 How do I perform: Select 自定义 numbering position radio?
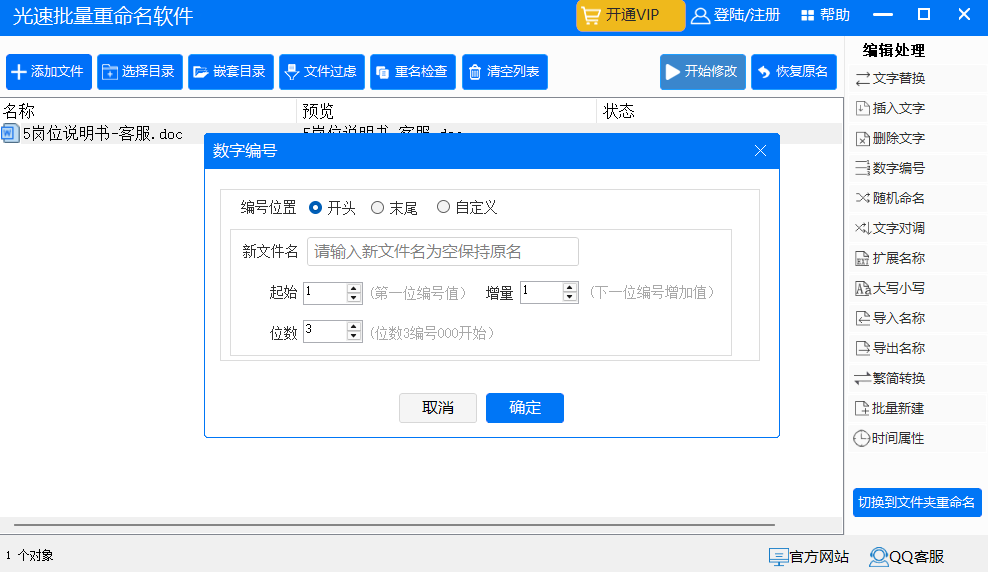point(444,207)
